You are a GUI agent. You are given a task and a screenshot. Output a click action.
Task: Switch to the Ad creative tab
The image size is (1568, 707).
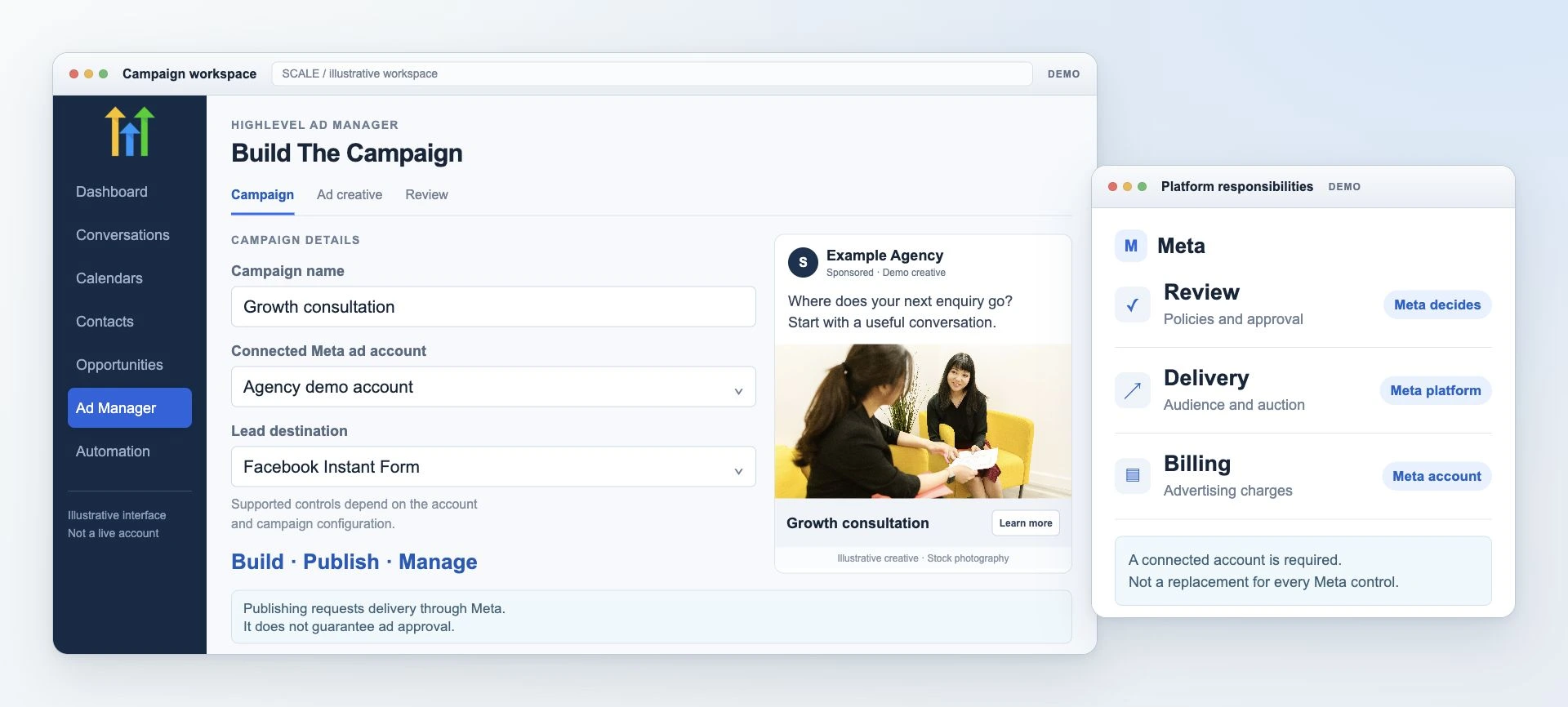350,195
